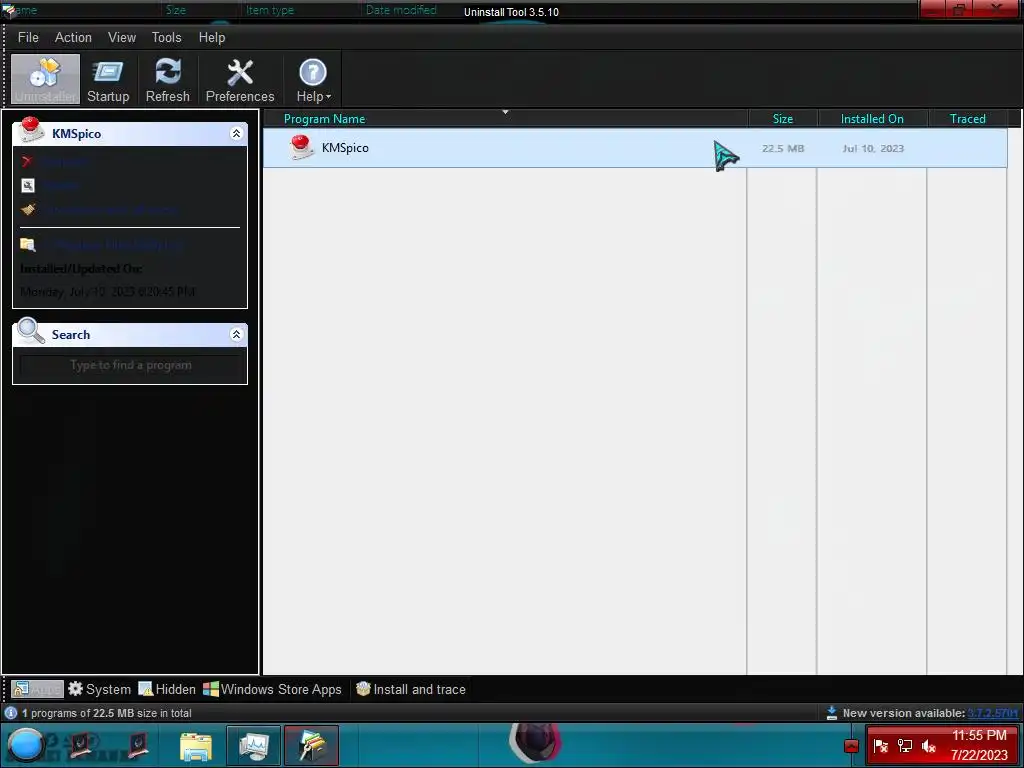Open the system monitor taskbar icon
Screen dimensions: 1024x768
(x=254, y=746)
